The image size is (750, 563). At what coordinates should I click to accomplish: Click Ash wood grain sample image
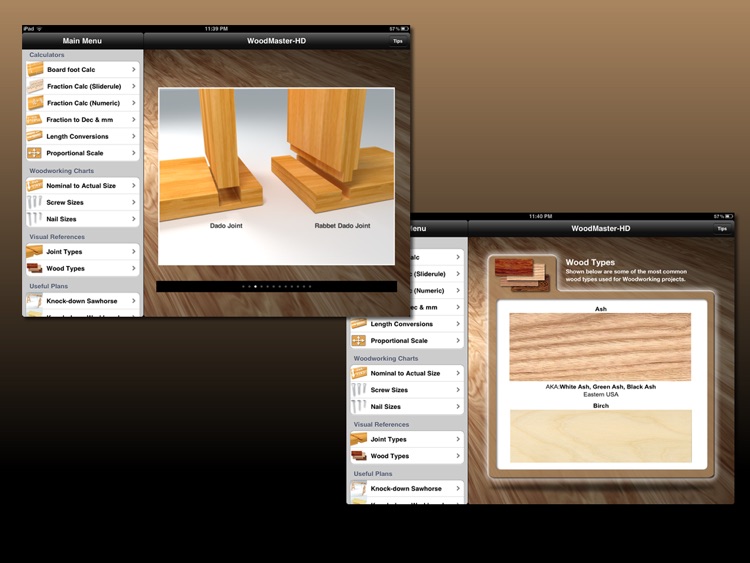pos(600,347)
